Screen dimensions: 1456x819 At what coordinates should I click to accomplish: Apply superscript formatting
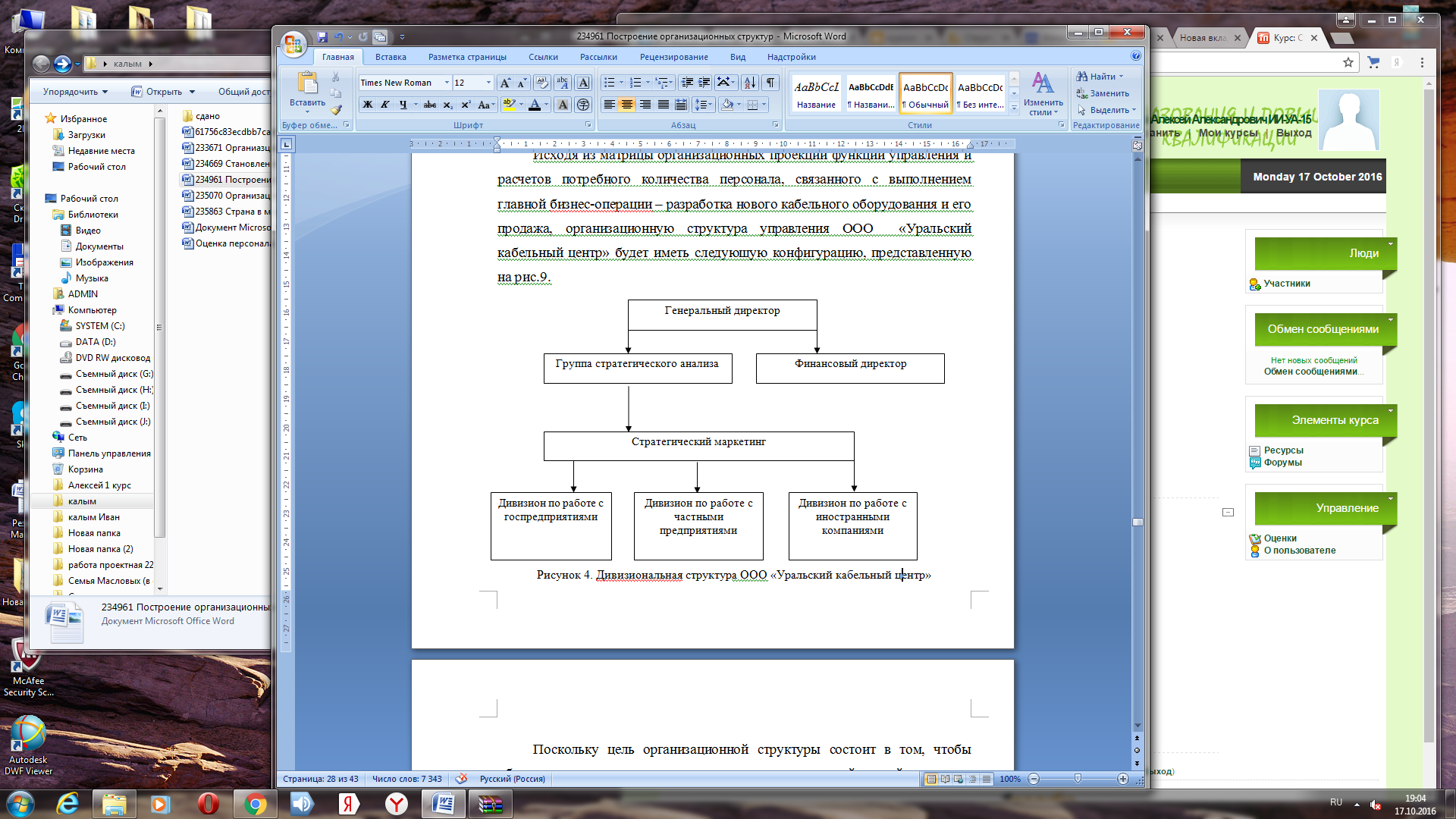[x=466, y=105]
